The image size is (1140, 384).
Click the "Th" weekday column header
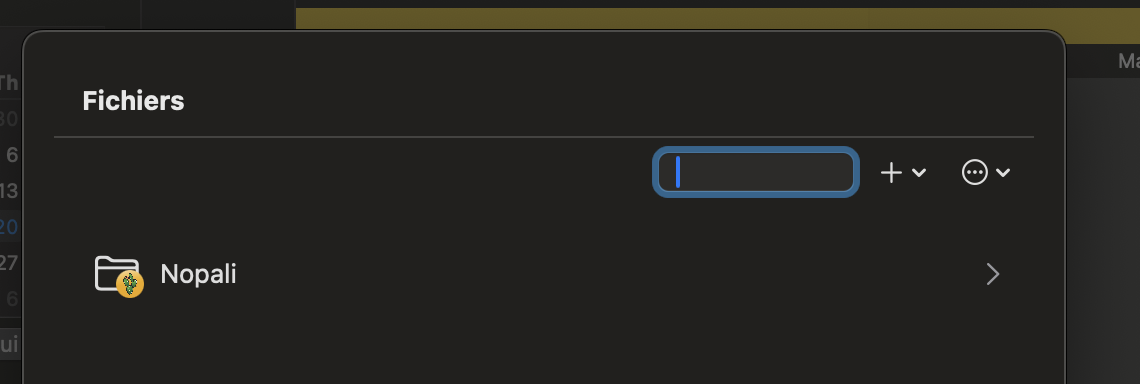pyautogui.click(x=9, y=82)
